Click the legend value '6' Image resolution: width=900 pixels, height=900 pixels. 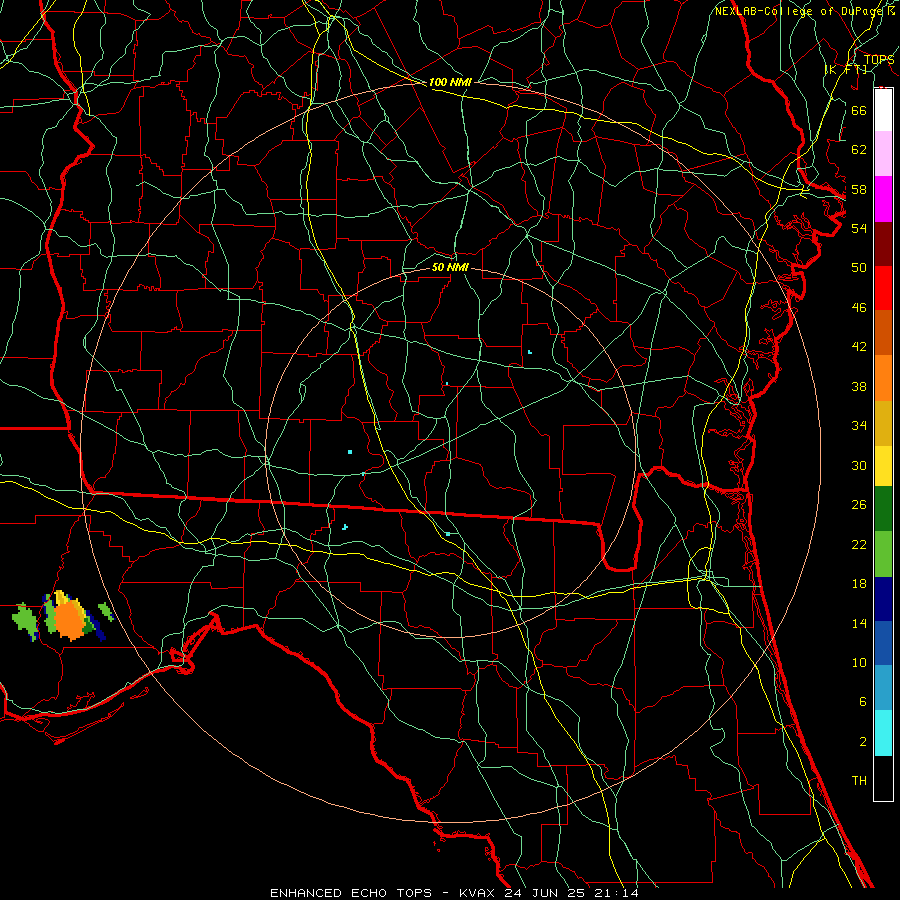862,702
